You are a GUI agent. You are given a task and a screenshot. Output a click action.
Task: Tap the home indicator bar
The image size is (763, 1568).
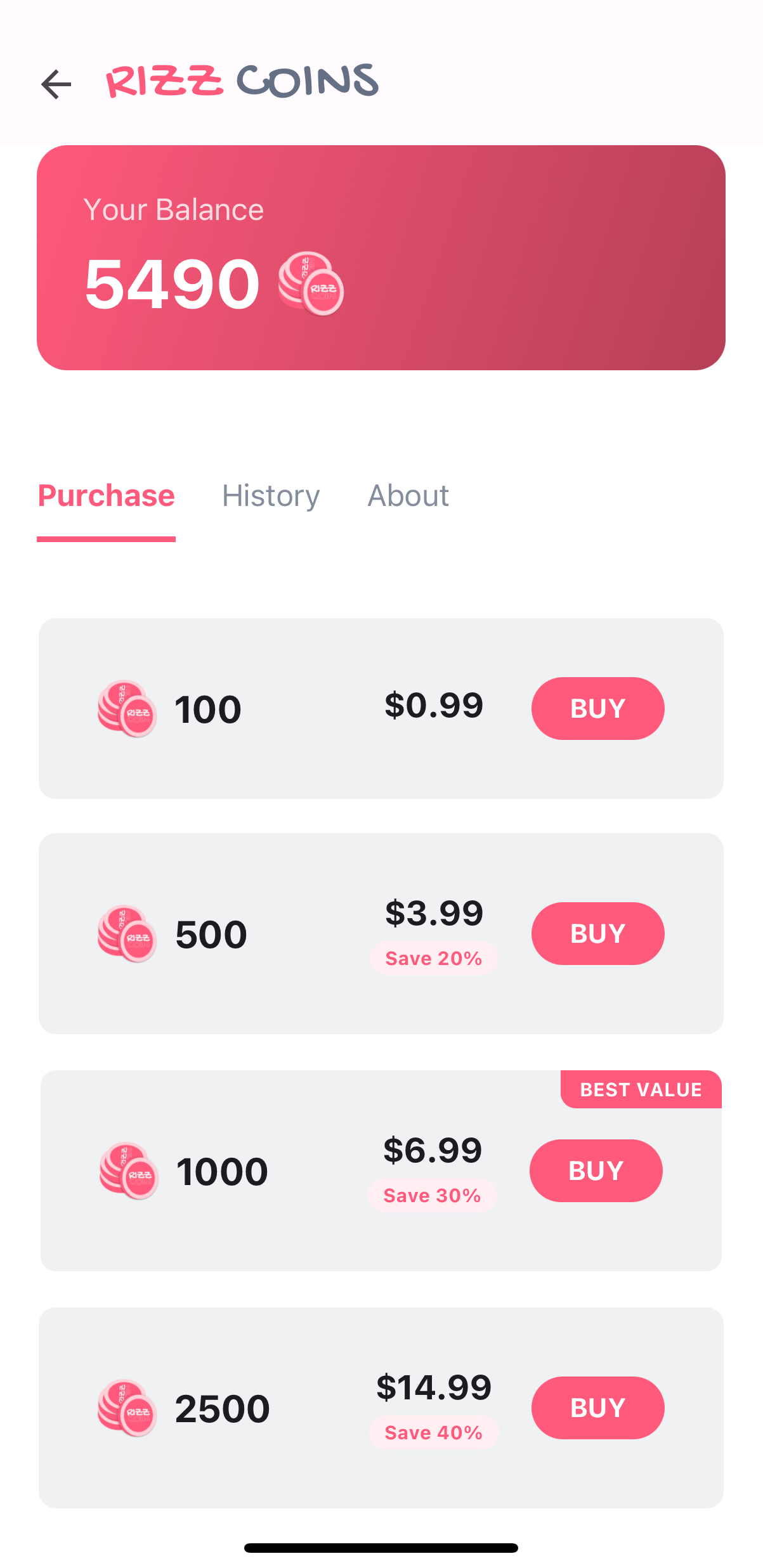pos(381,1548)
